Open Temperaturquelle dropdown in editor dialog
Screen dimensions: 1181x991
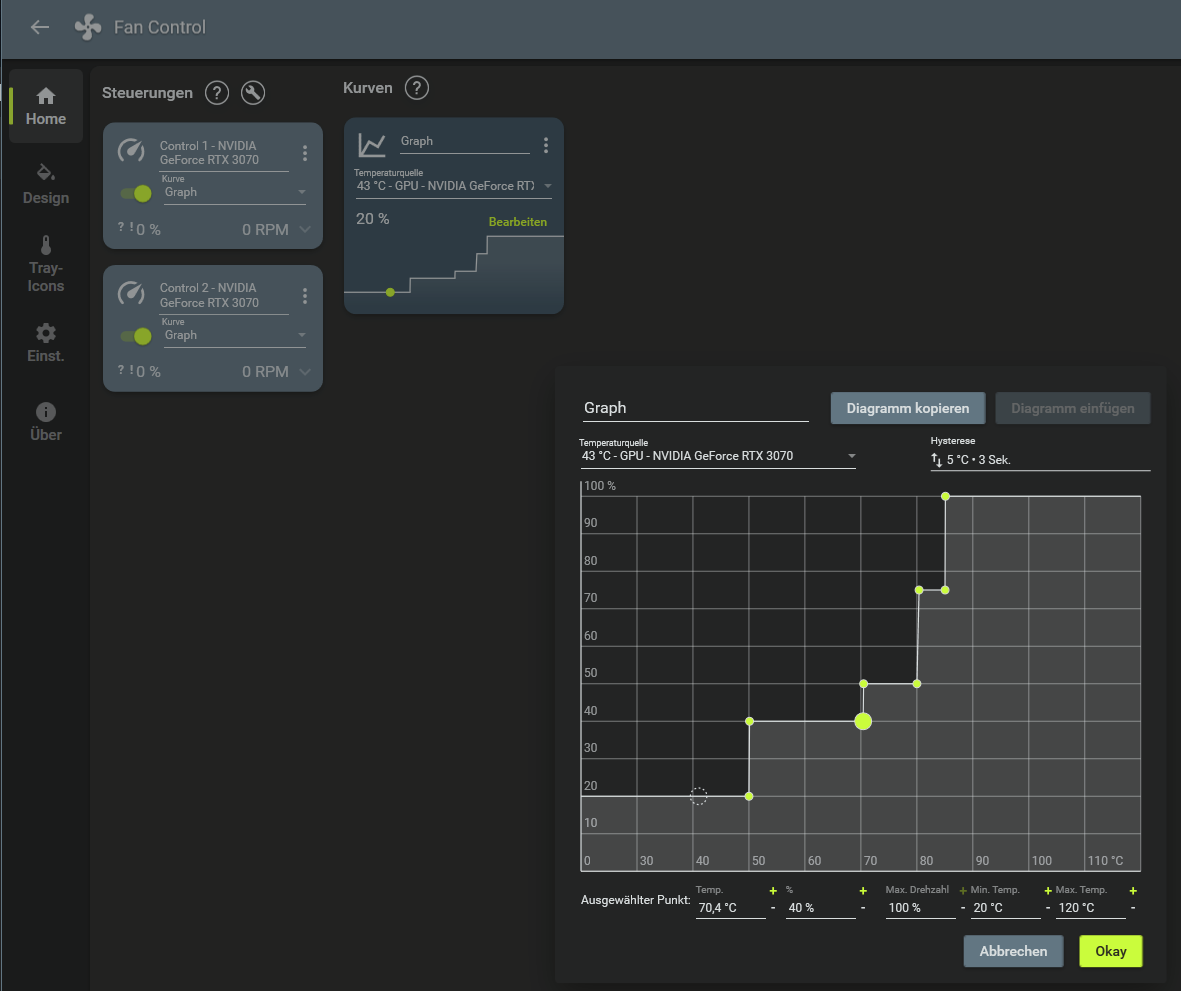click(717, 456)
